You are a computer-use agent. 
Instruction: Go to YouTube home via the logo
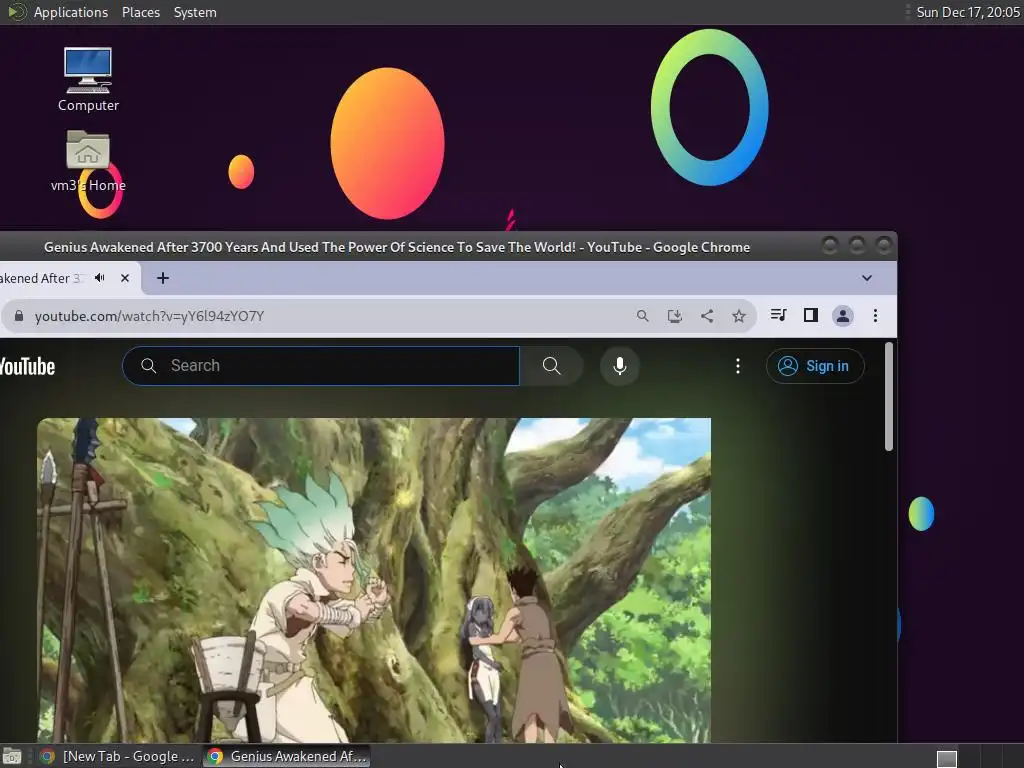pos(27,366)
